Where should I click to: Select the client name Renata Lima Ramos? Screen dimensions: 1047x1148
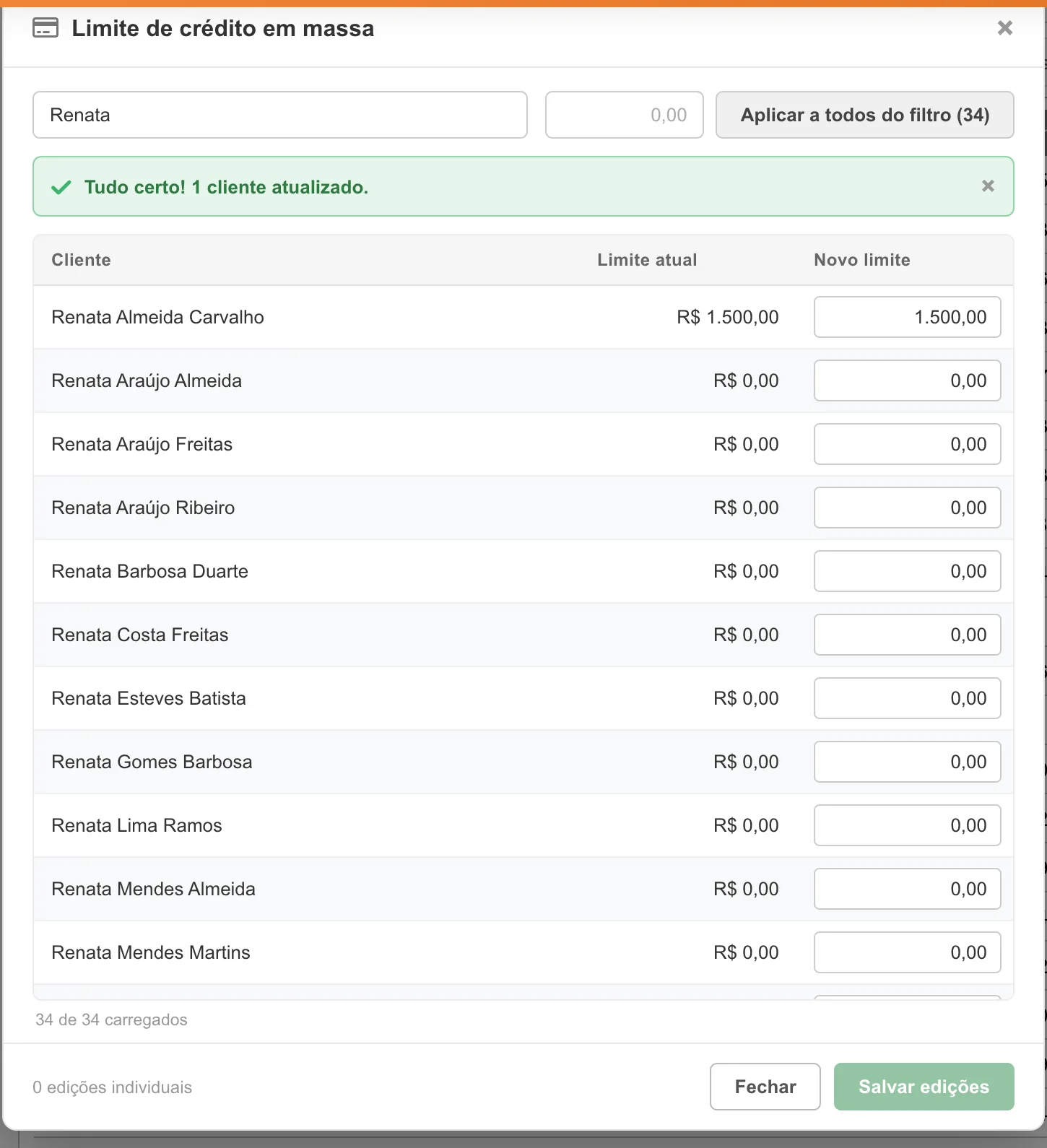coord(136,825)
